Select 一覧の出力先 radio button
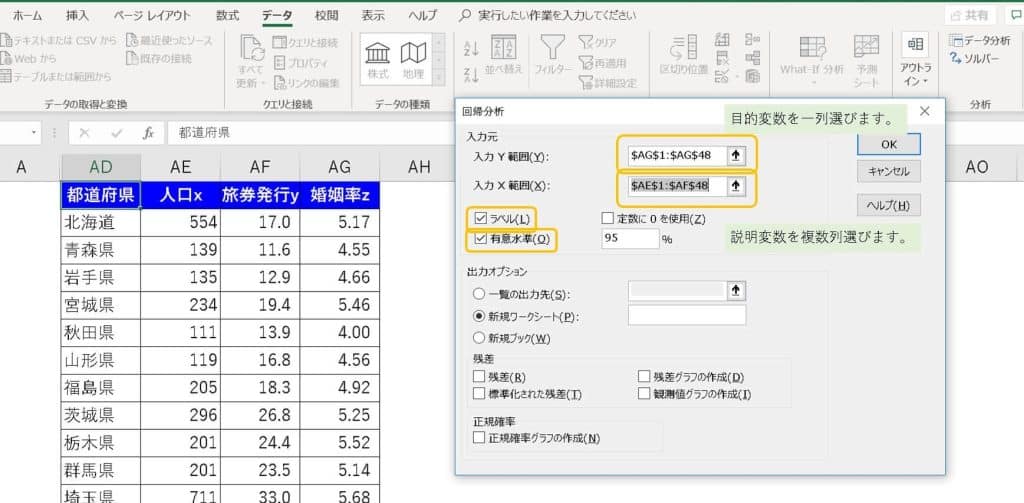This screenshot has height=503, width=1024. click(479, 294)
